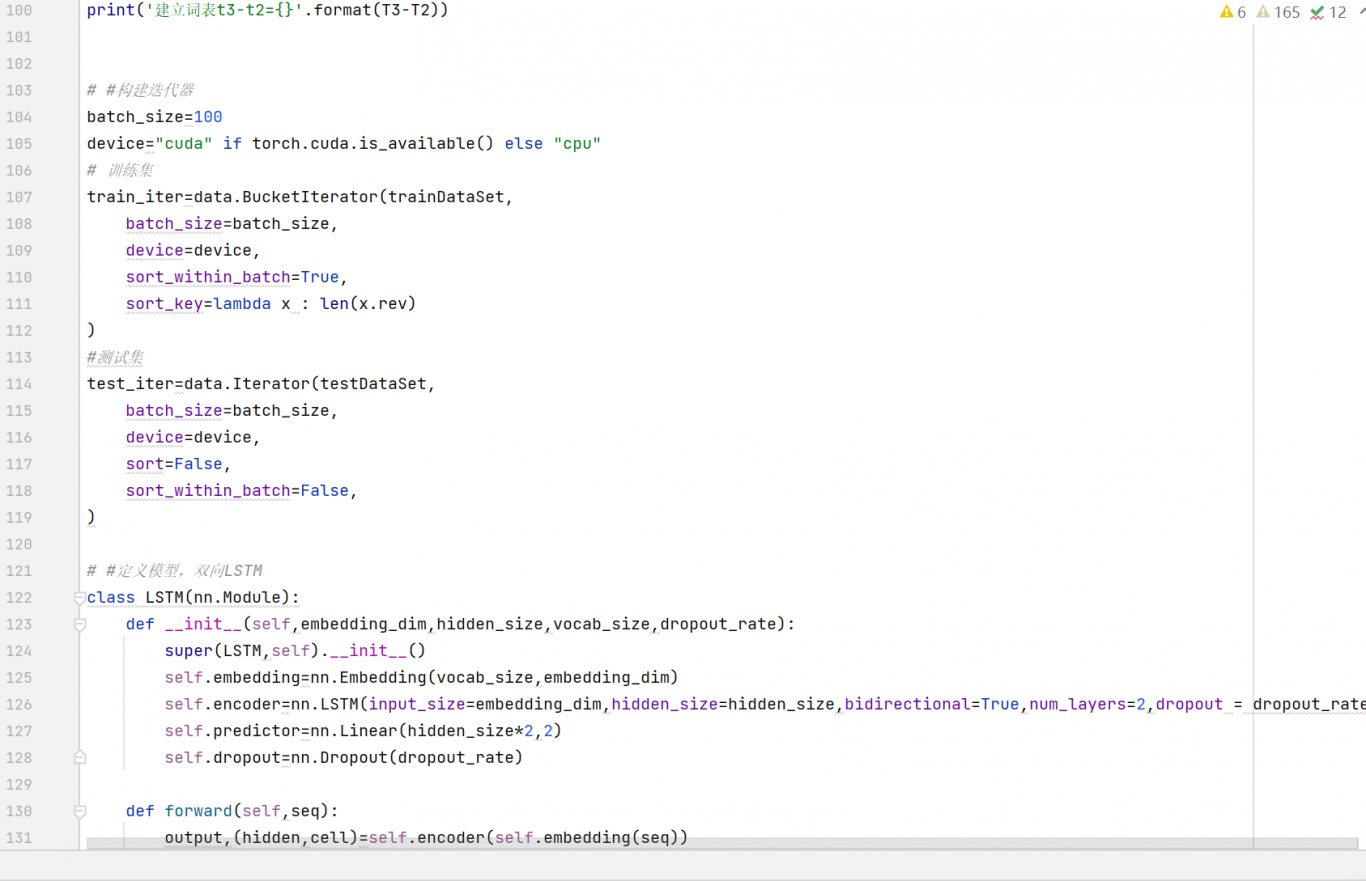Click torch.cuda.is_available() on line 105
1366x881 pixels.
(373, 144)
